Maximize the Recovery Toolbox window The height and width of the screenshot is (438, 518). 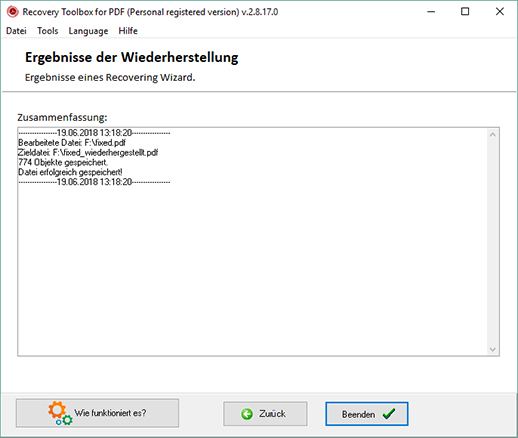coord(465,12)
